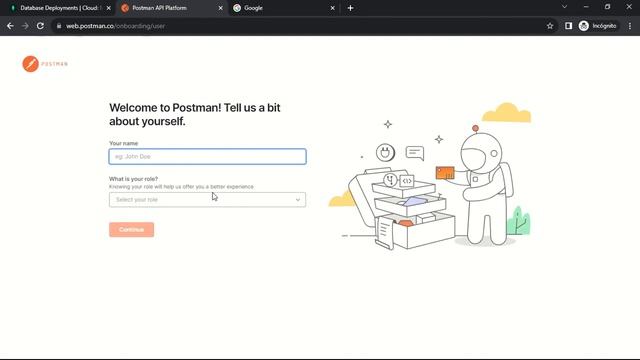Click the browser forward arrow
The width and height of the screenshot is (640, 360).
coord(25,26)
